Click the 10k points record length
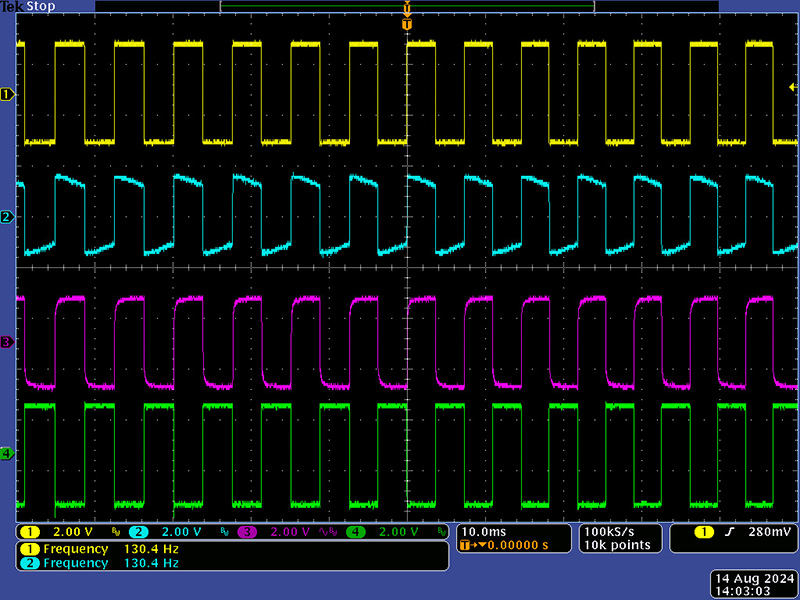The width and height of the screenshot is (800, 600). pos(617,545)
